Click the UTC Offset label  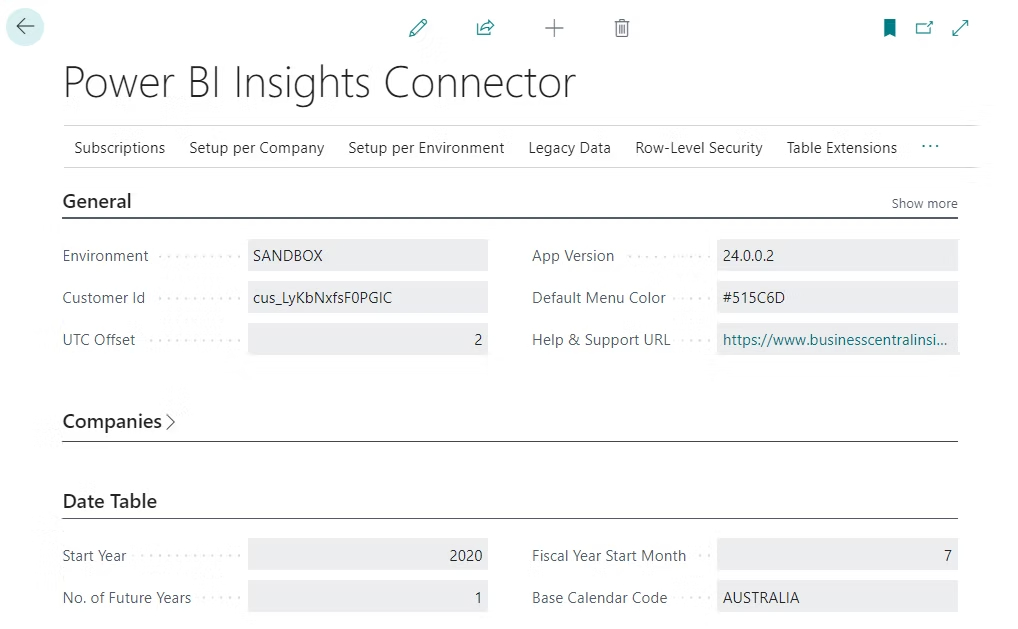[x=99, y=339]
